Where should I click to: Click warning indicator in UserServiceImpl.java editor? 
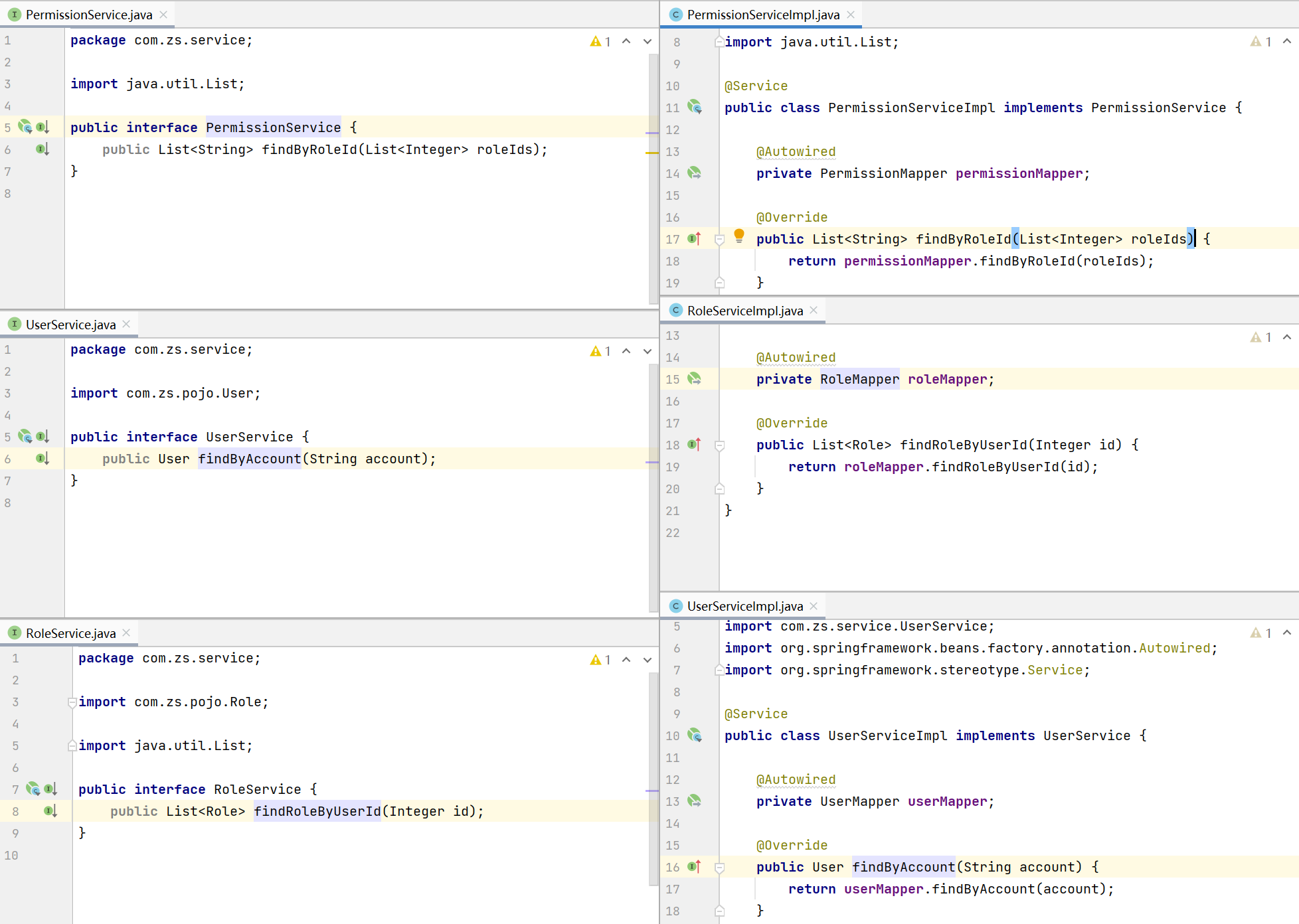click(1261, 633)
